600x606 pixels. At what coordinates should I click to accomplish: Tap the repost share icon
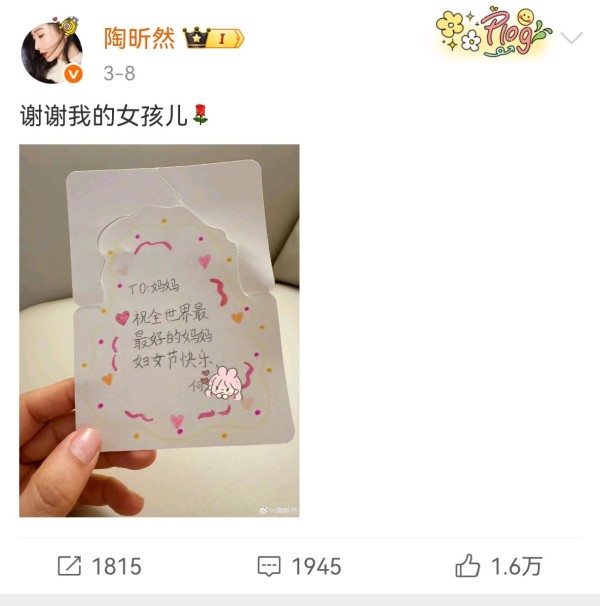[x=69, y=566]
